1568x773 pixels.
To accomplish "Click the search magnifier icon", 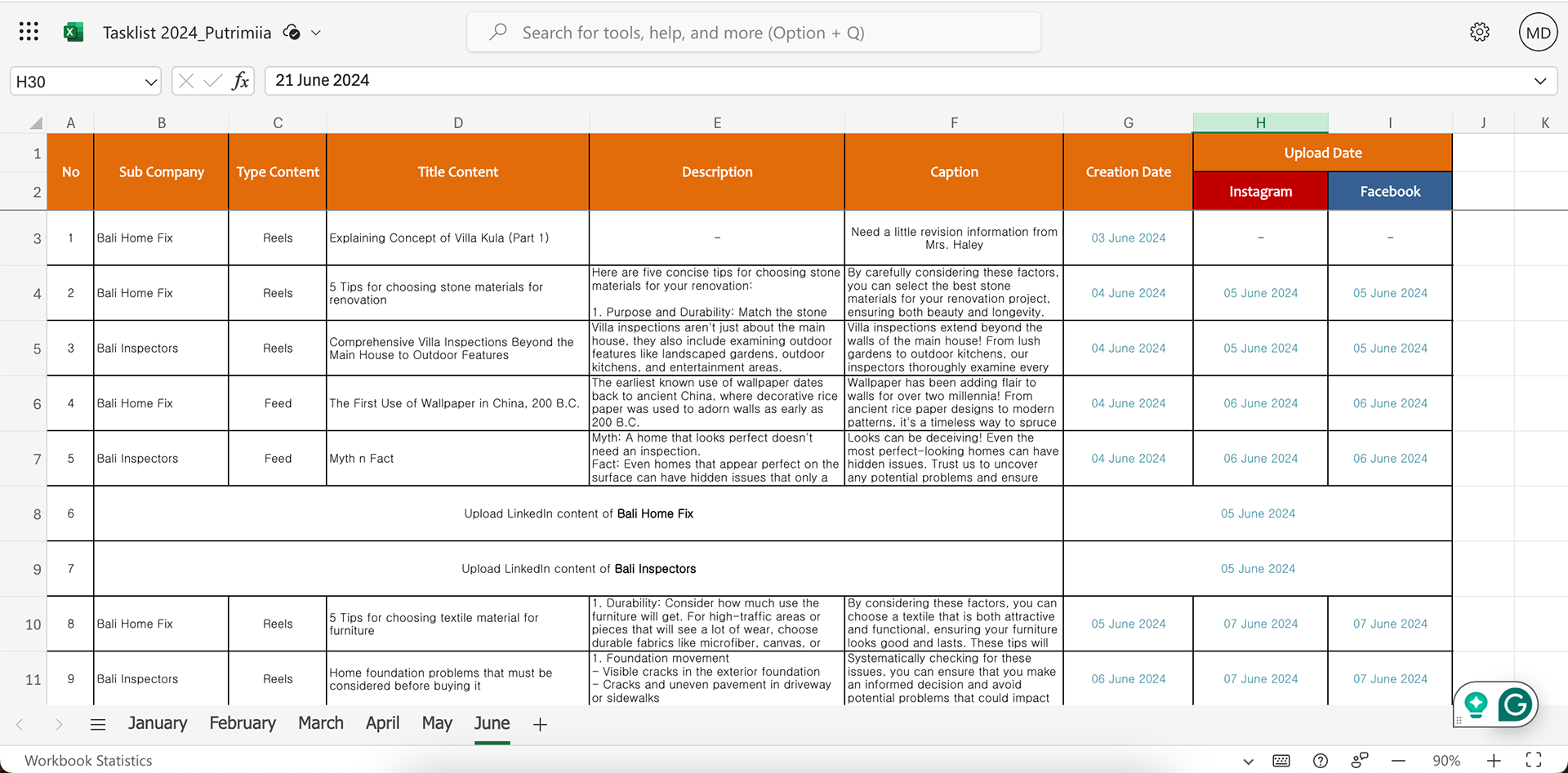I will pyautogui.click(x=497, y=32).
